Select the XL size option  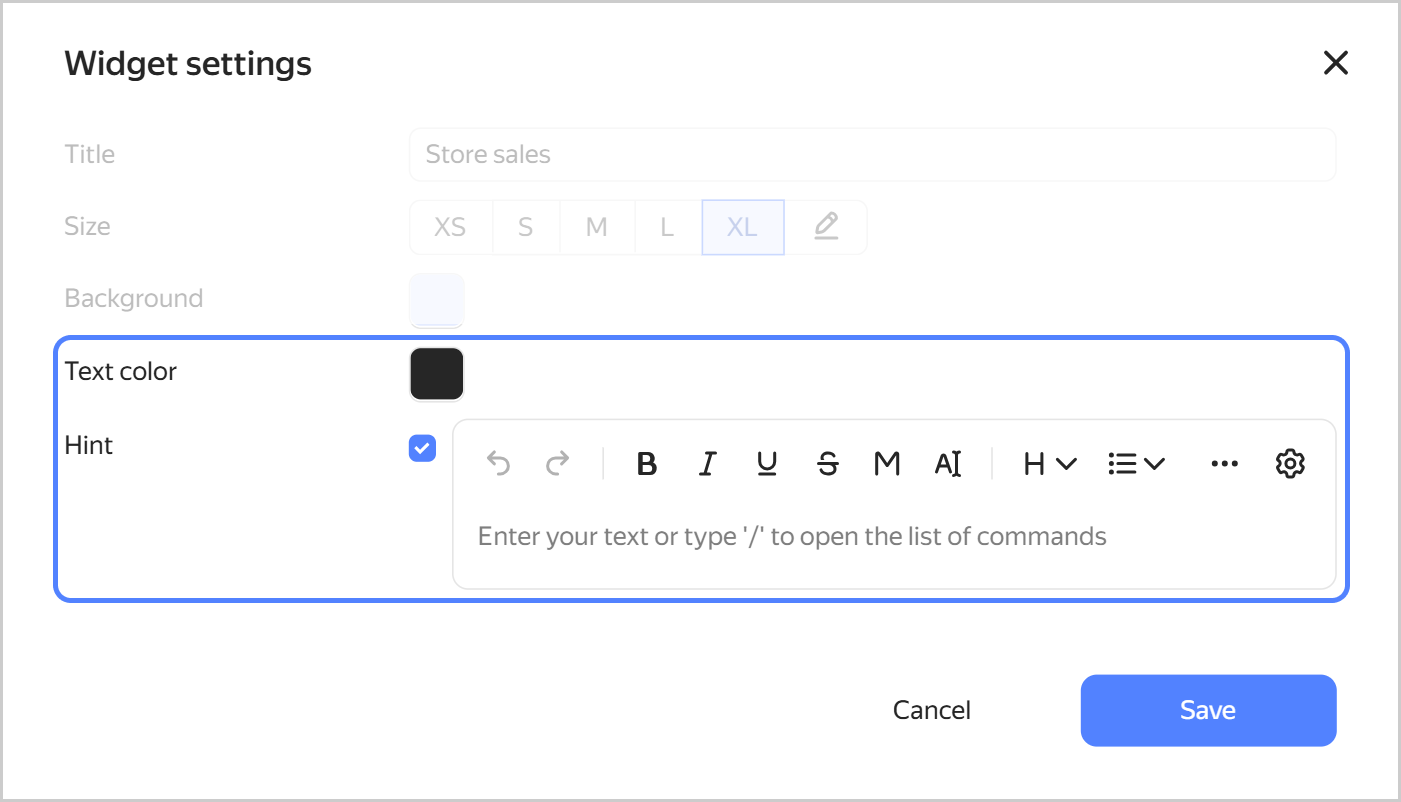[742, 227]
